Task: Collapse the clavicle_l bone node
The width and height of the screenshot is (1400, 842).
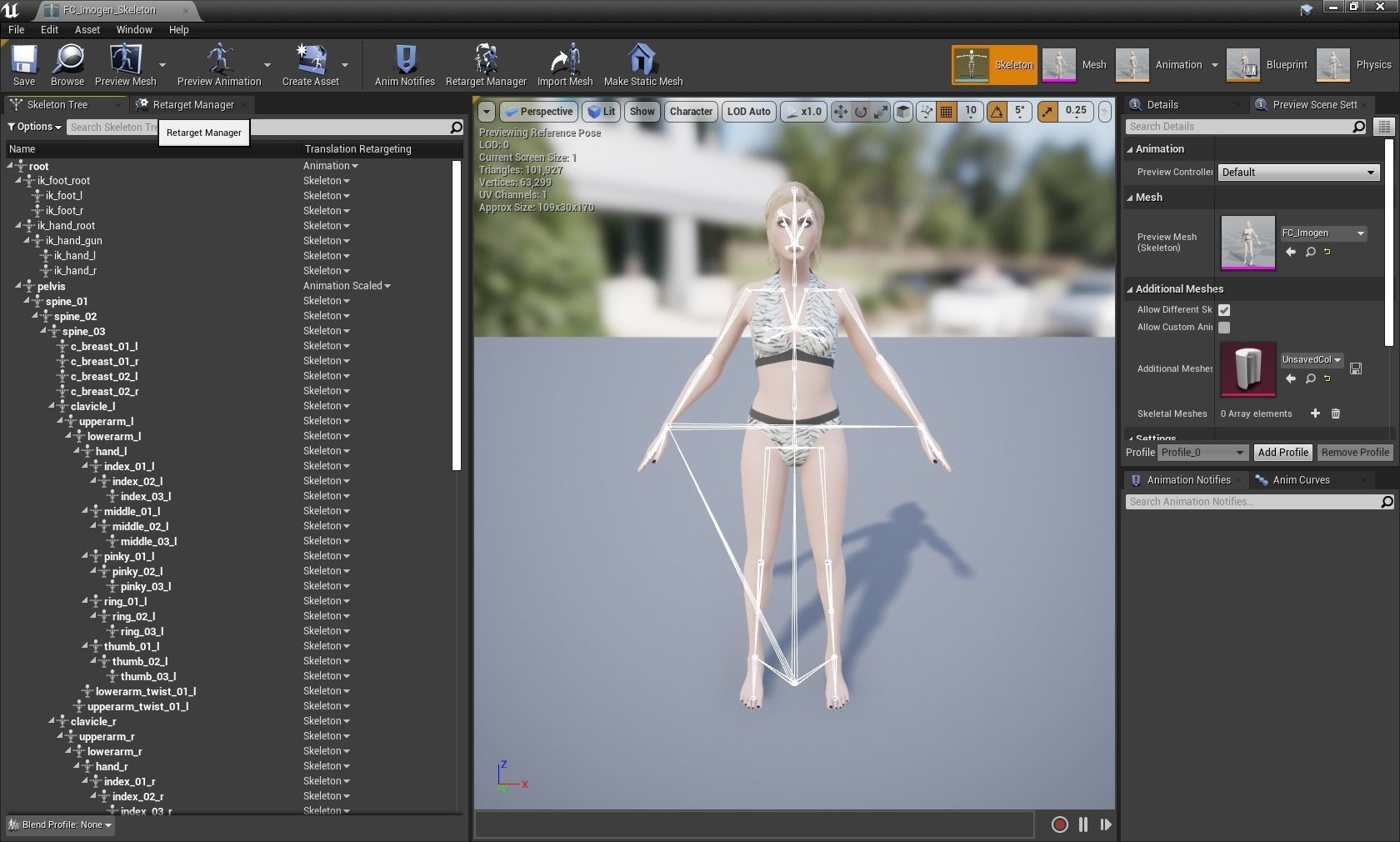Action: pos(52,406)
